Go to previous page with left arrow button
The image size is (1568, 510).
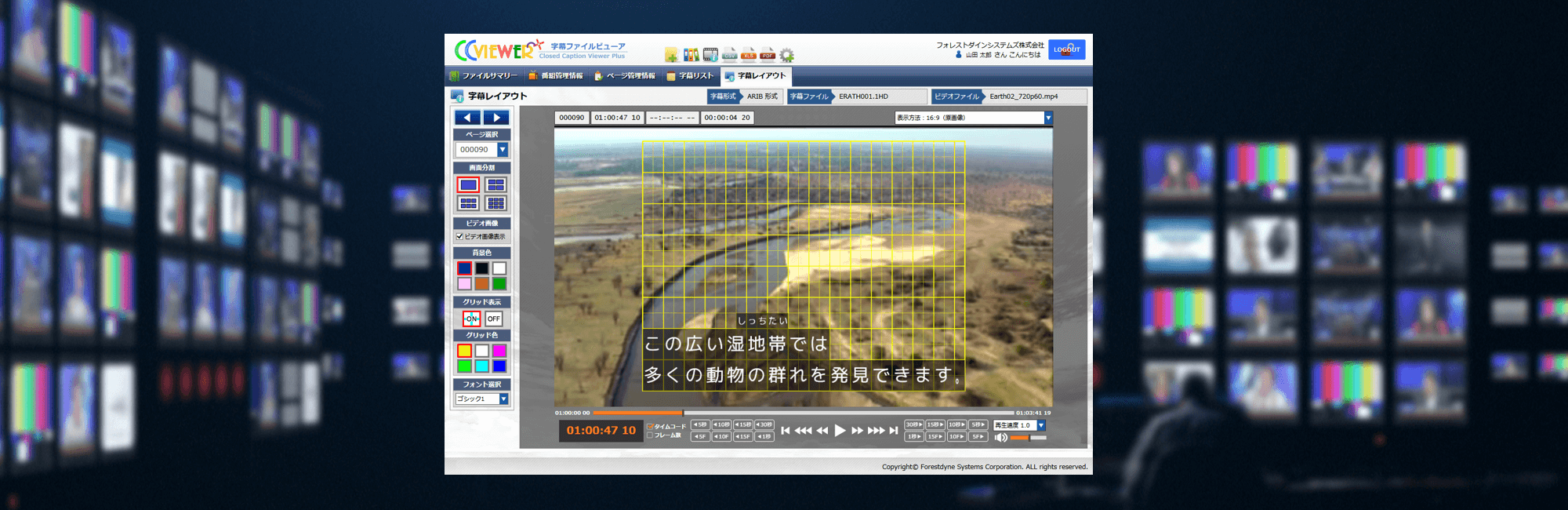(468, 118)
